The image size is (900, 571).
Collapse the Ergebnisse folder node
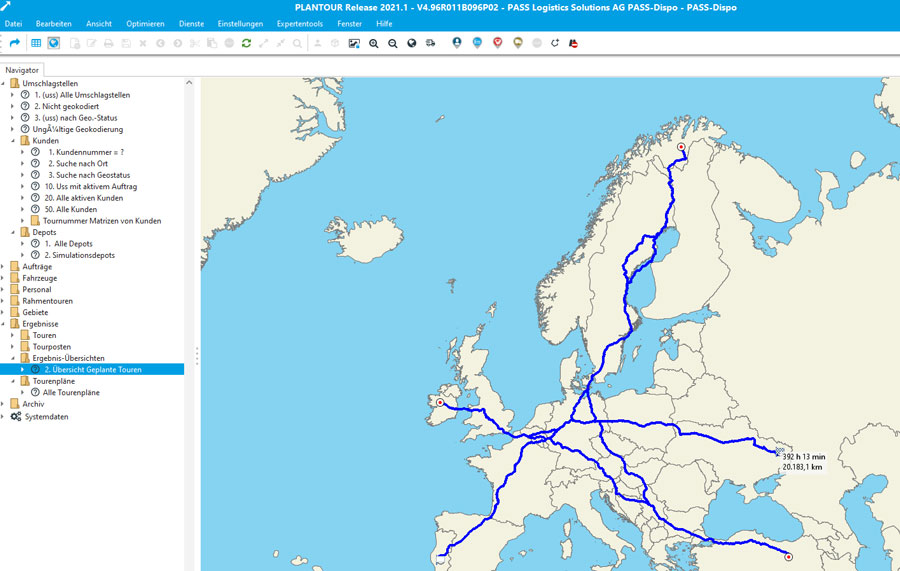click(x=3, y=324)
